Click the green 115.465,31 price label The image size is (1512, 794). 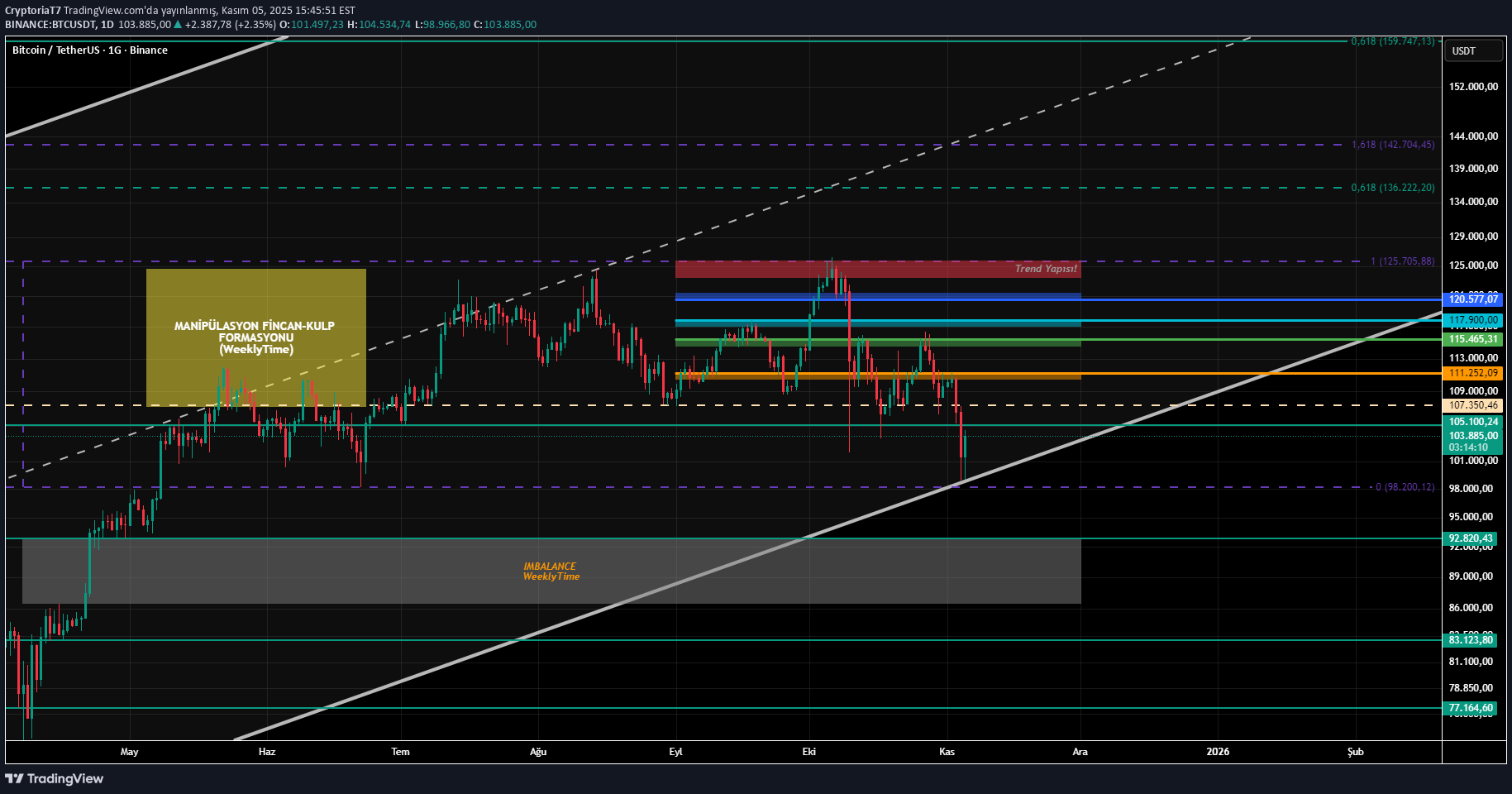pyautogui.click(x=1472, y=339)
